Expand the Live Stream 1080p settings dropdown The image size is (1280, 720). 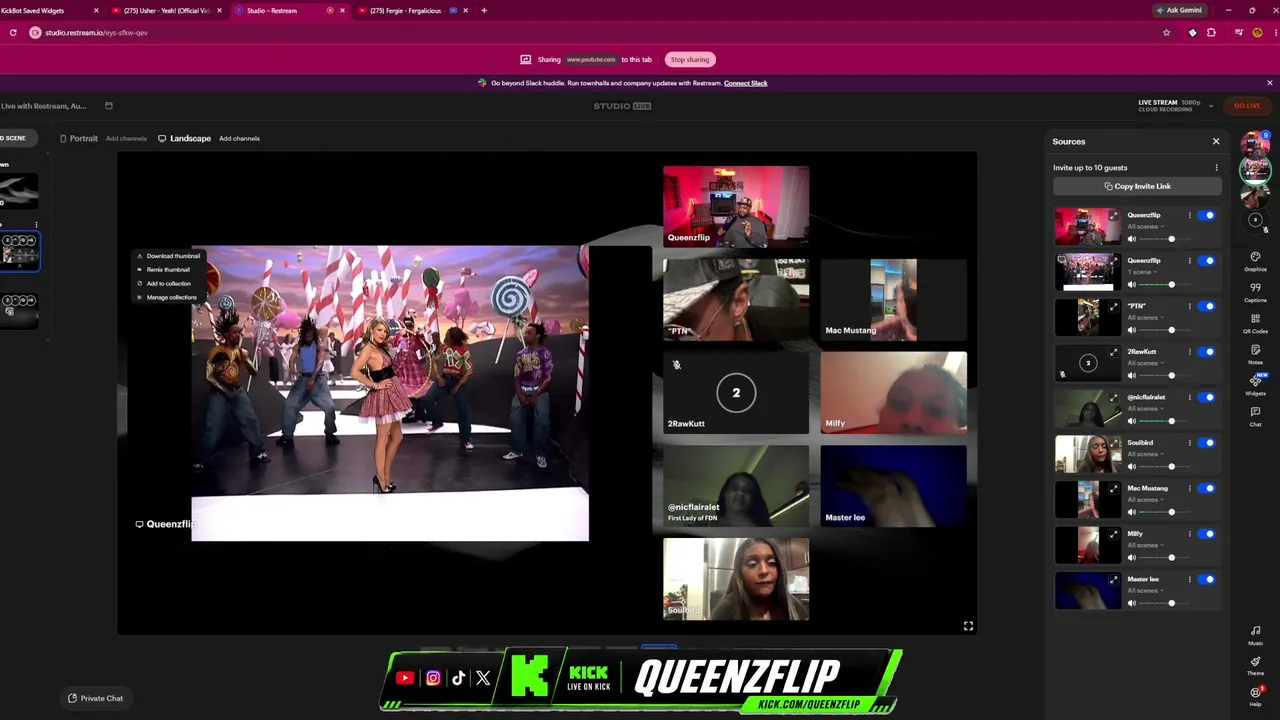[1211, 106]
